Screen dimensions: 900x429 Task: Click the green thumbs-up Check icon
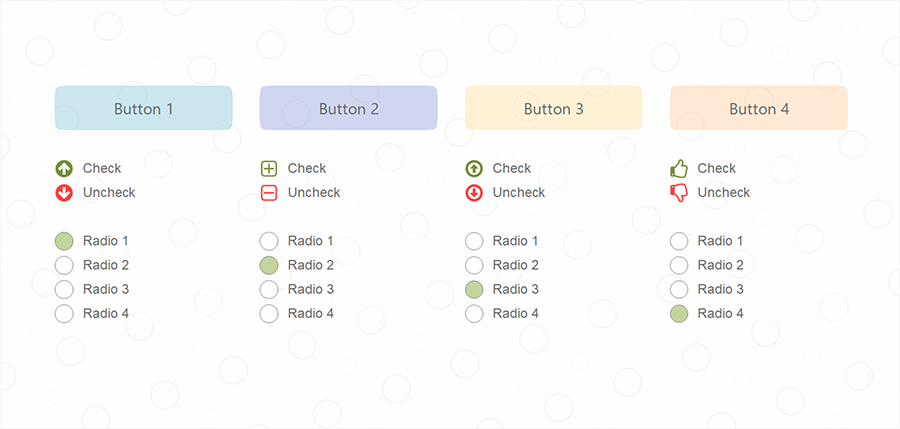(678, 169)
